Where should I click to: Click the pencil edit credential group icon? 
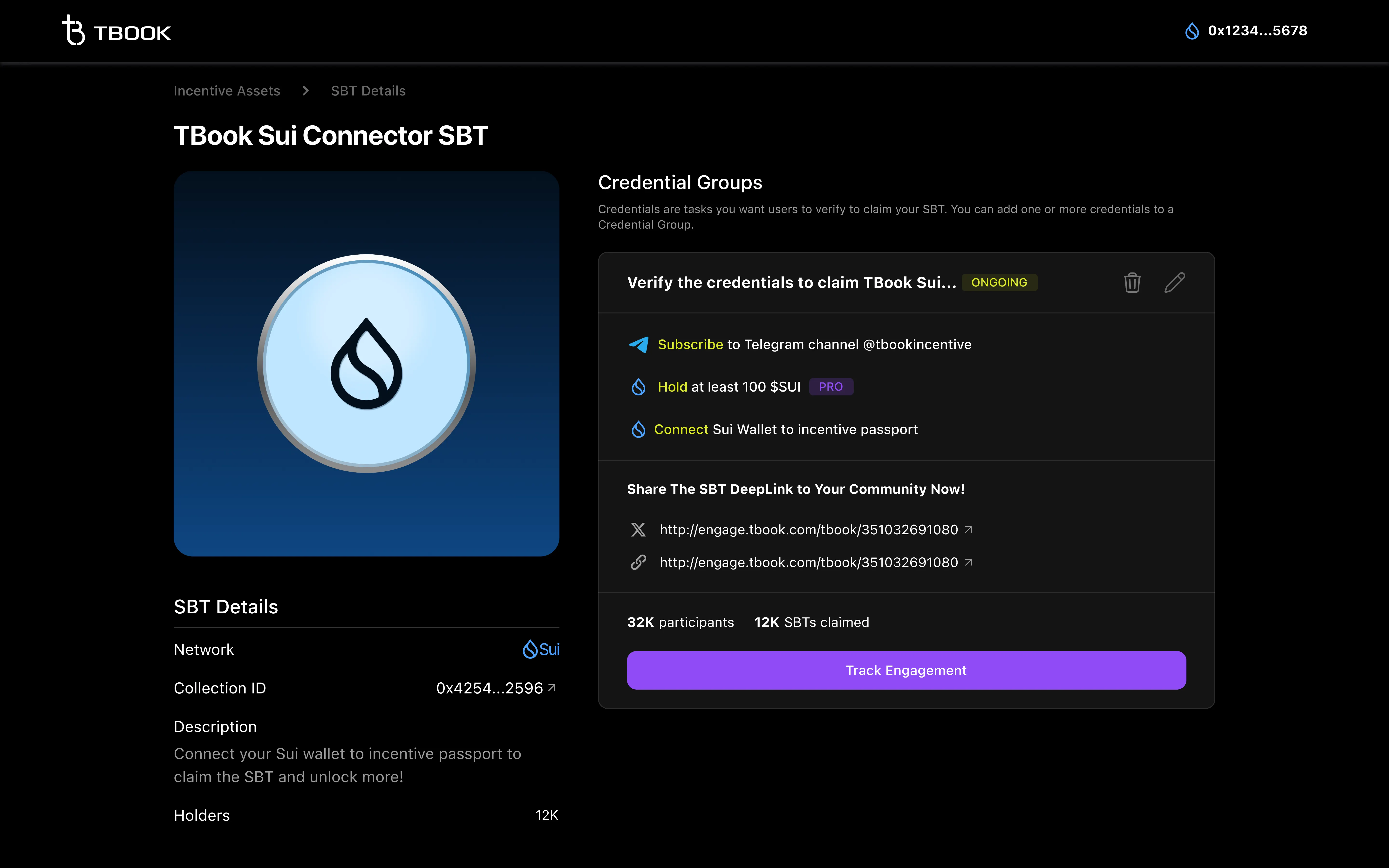1174,282
